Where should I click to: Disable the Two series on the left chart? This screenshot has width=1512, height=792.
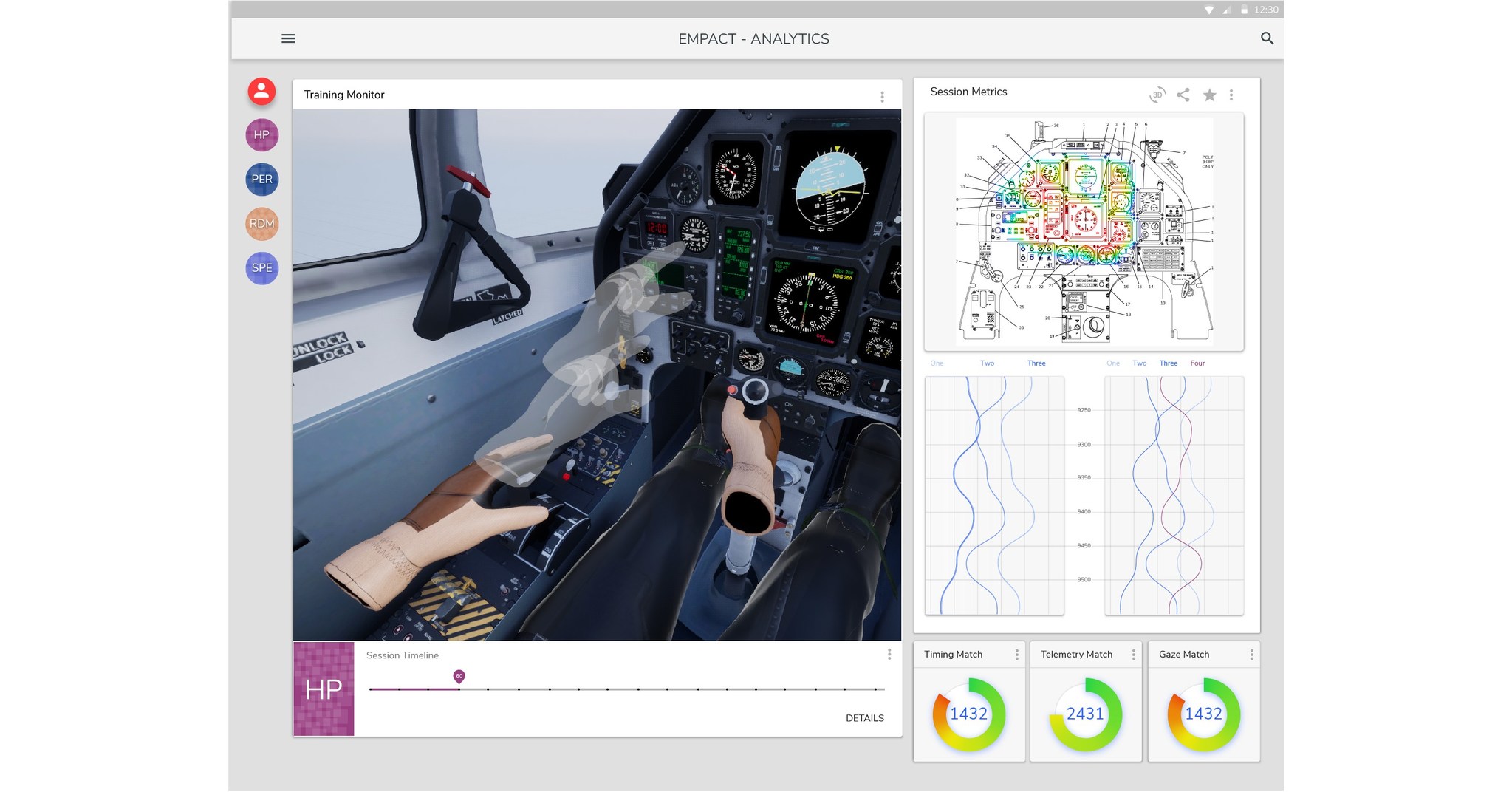988,363
